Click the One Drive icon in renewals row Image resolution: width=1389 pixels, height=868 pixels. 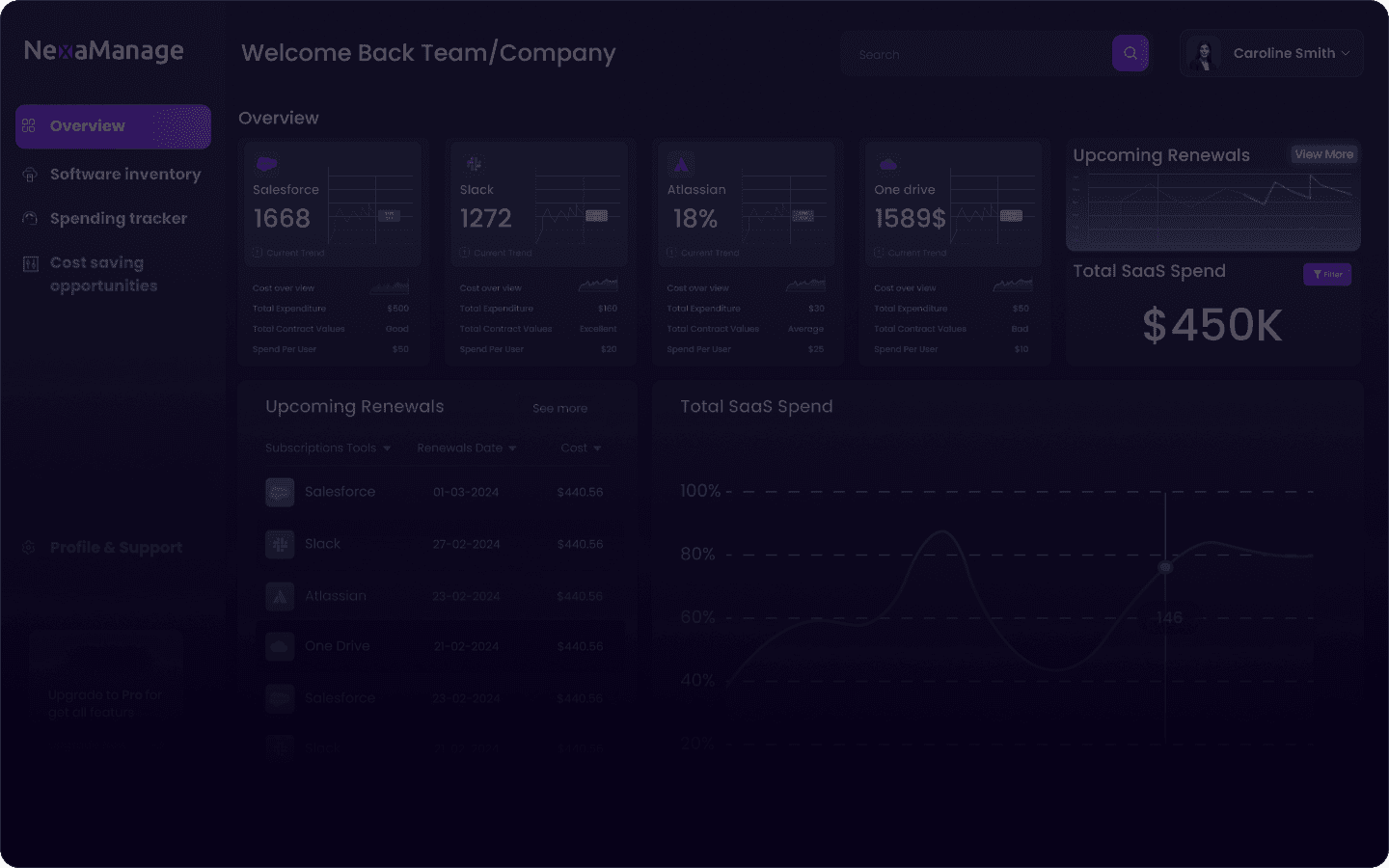coord(280,646)
